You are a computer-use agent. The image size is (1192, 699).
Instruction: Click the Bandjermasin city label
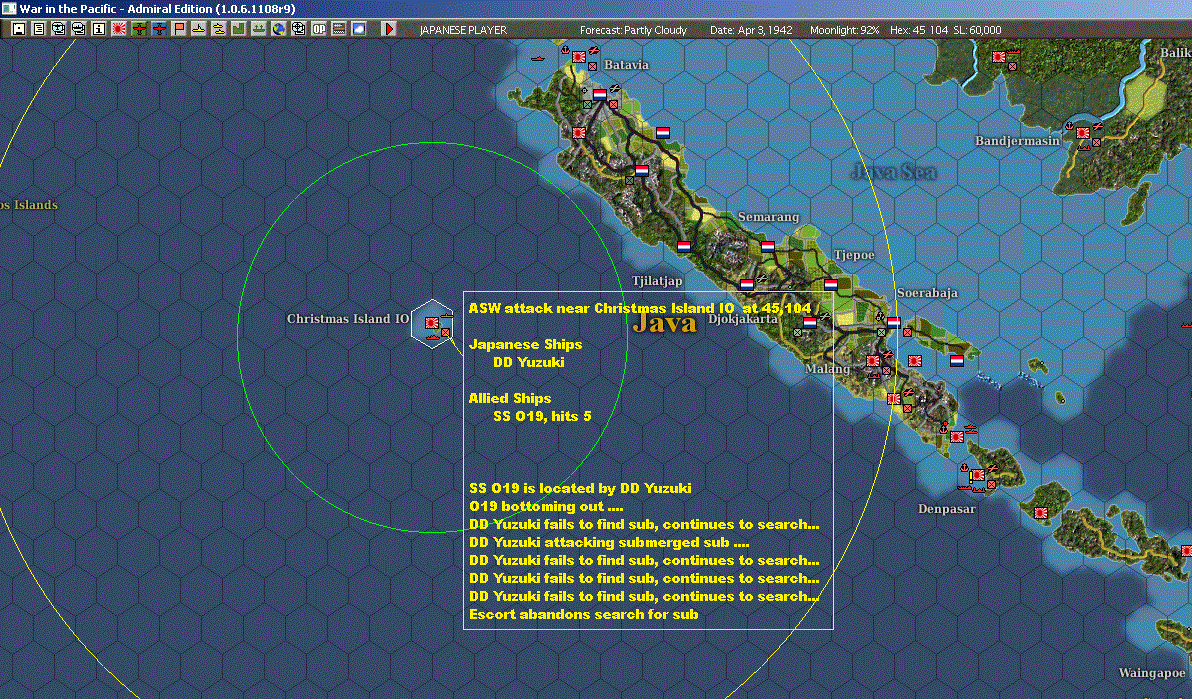click(1017, 141)
